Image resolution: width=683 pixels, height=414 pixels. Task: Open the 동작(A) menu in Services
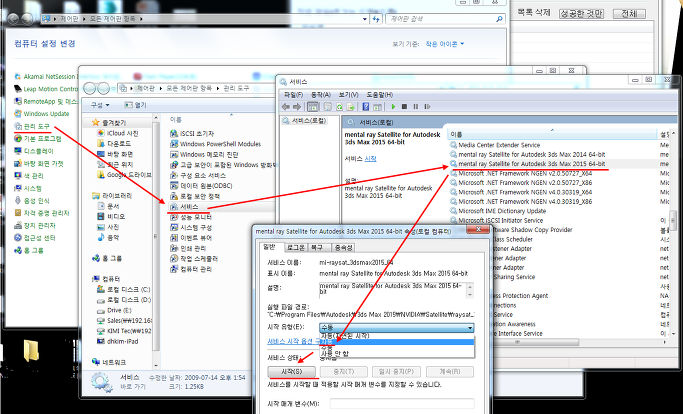pyautogui.click(x=321, y=95)
